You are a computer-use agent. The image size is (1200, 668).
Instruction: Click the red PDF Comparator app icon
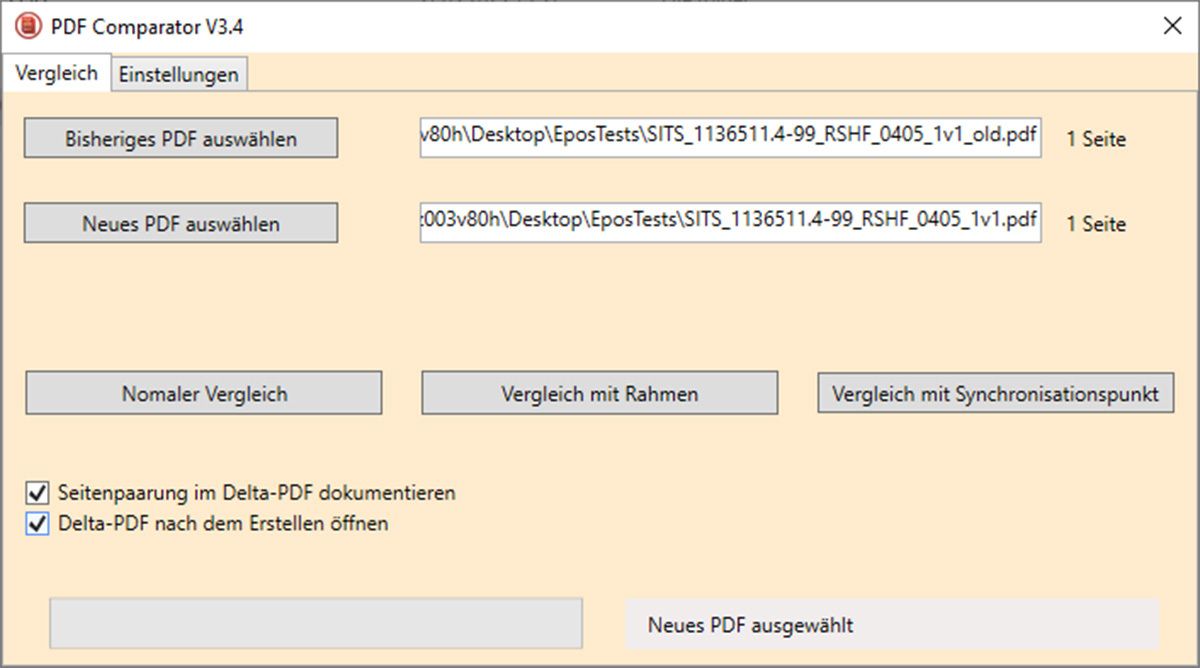tap(29, 27)
